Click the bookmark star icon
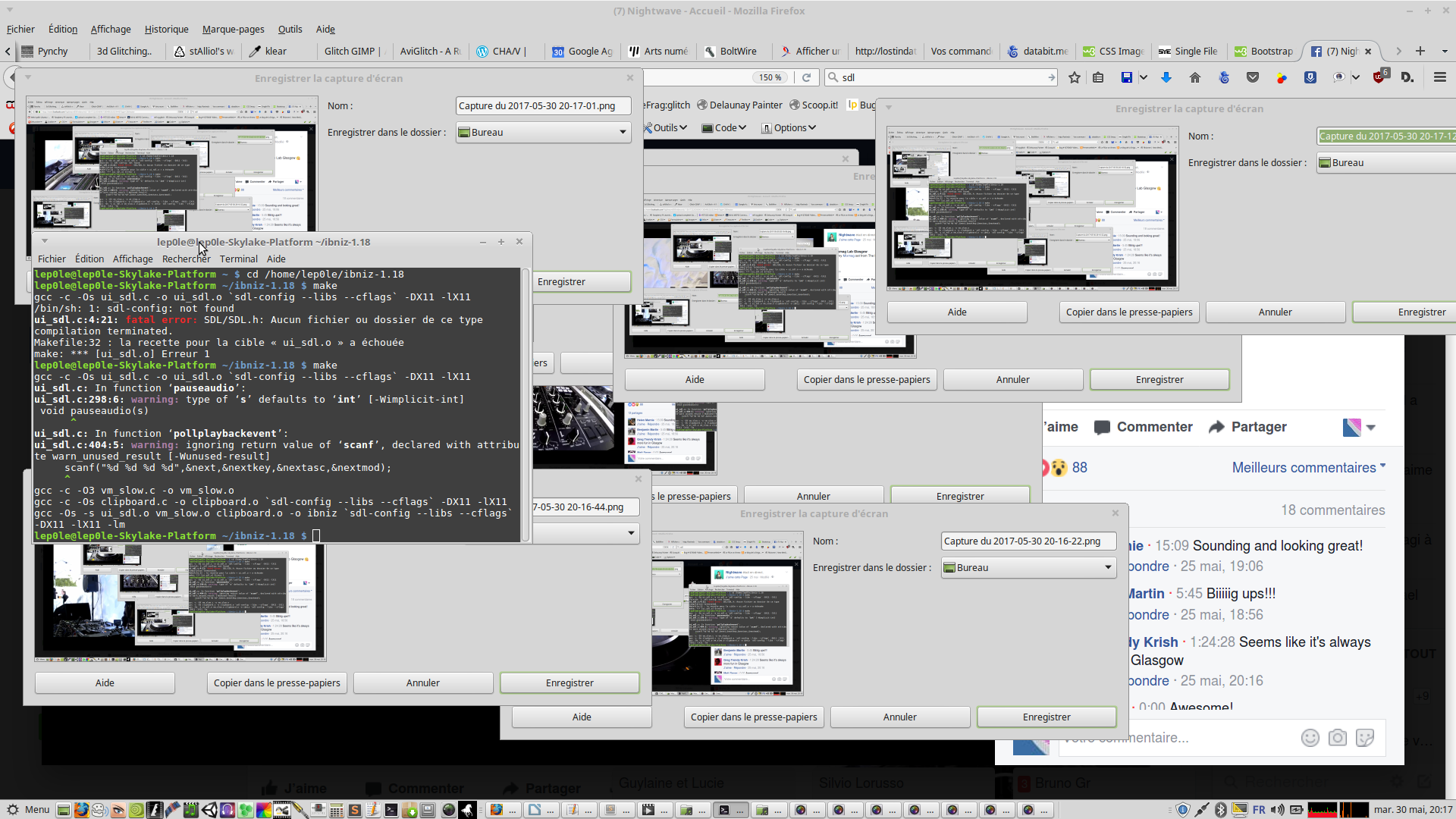Image resolution: width=1456 pixels, height=819 pixels. (x=1074, y=77)
